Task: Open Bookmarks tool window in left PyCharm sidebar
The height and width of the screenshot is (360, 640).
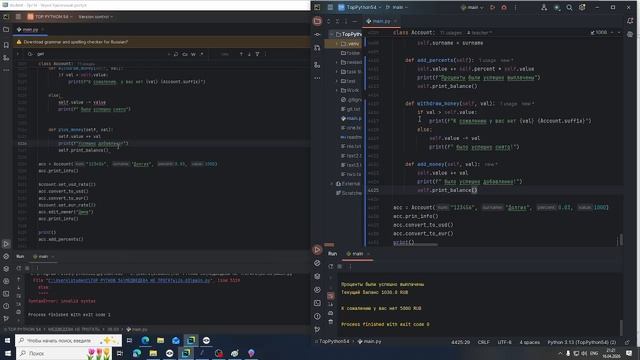Action: (x=6, y=45)
